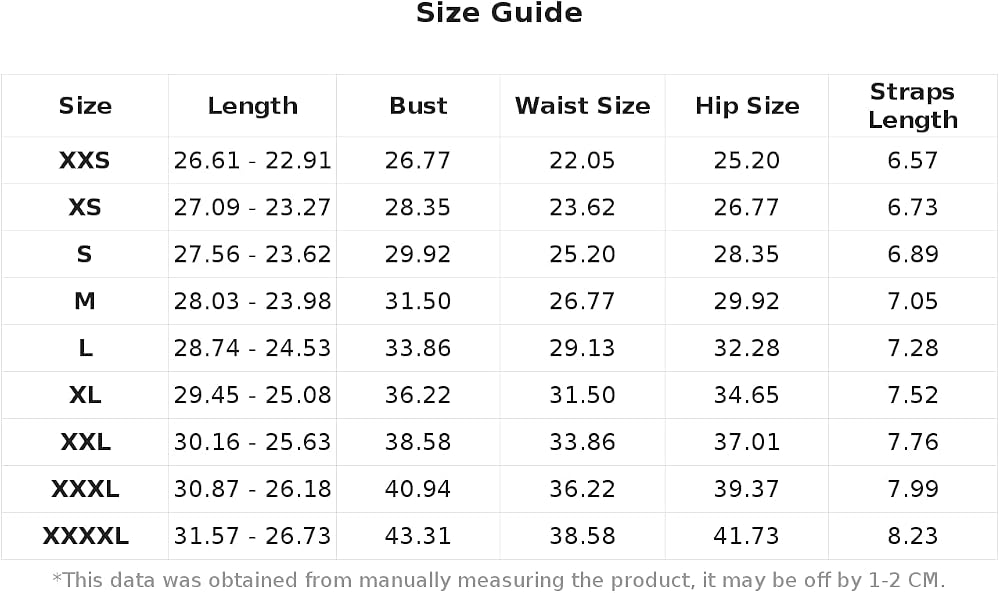Select the Length column header
Image resolution: width=1000 pixels, height=593 pixels.
pos(253,106)
